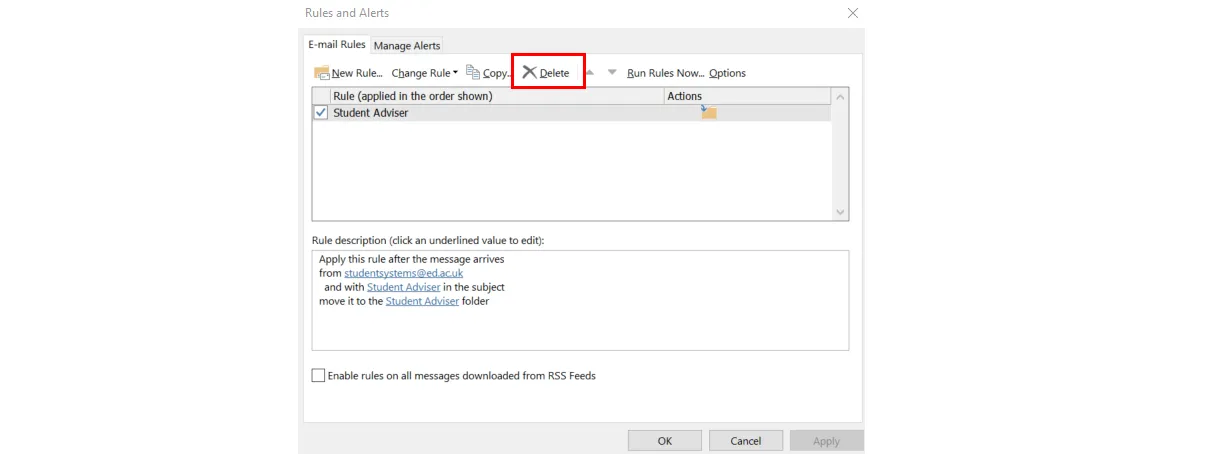The width and height of the screenshot is (1210, 454).
Task: Close the Rules and Alerts dialog
Action: click(853, 13)
